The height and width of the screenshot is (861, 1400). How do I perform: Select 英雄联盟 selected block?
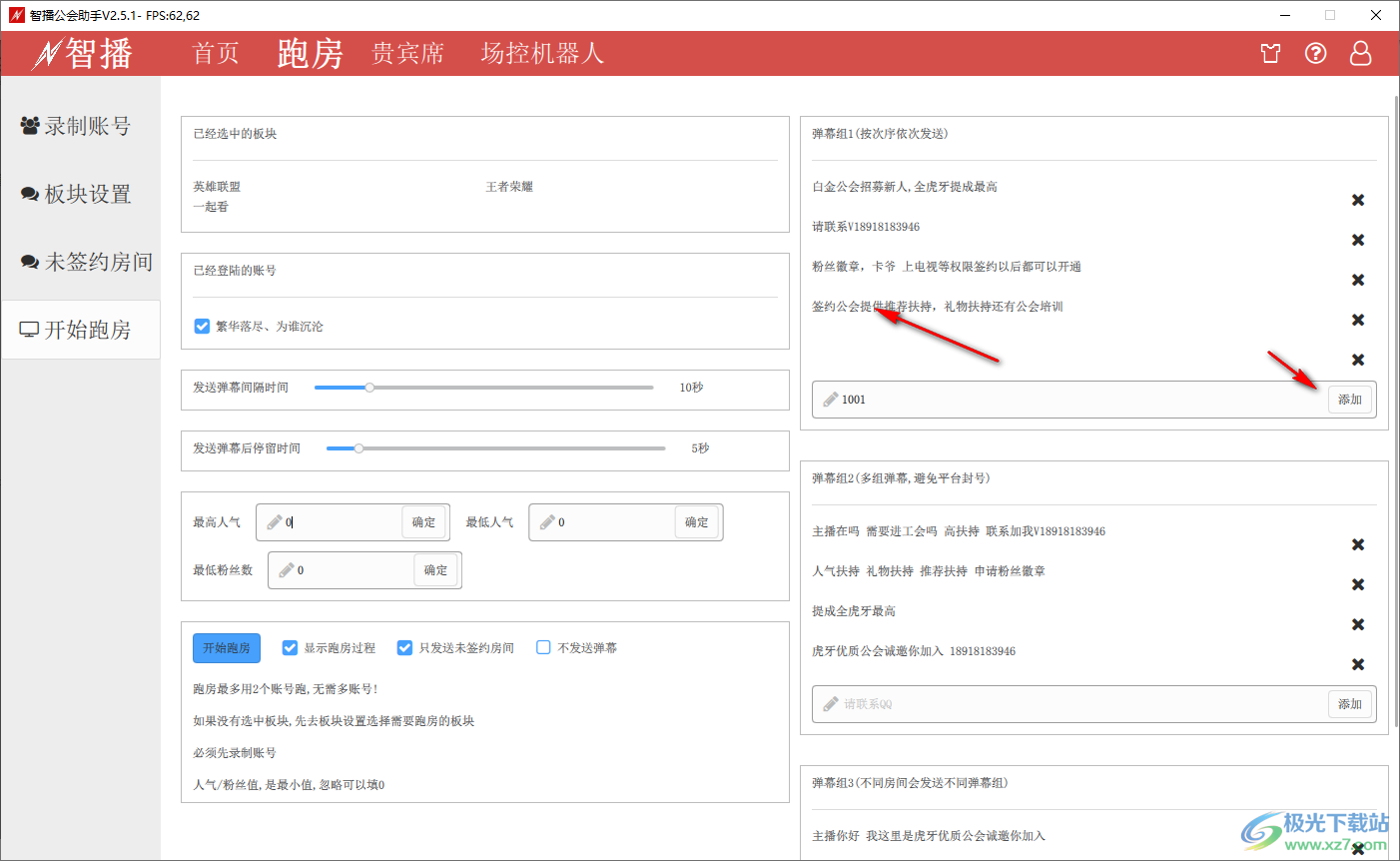point(217,187)
